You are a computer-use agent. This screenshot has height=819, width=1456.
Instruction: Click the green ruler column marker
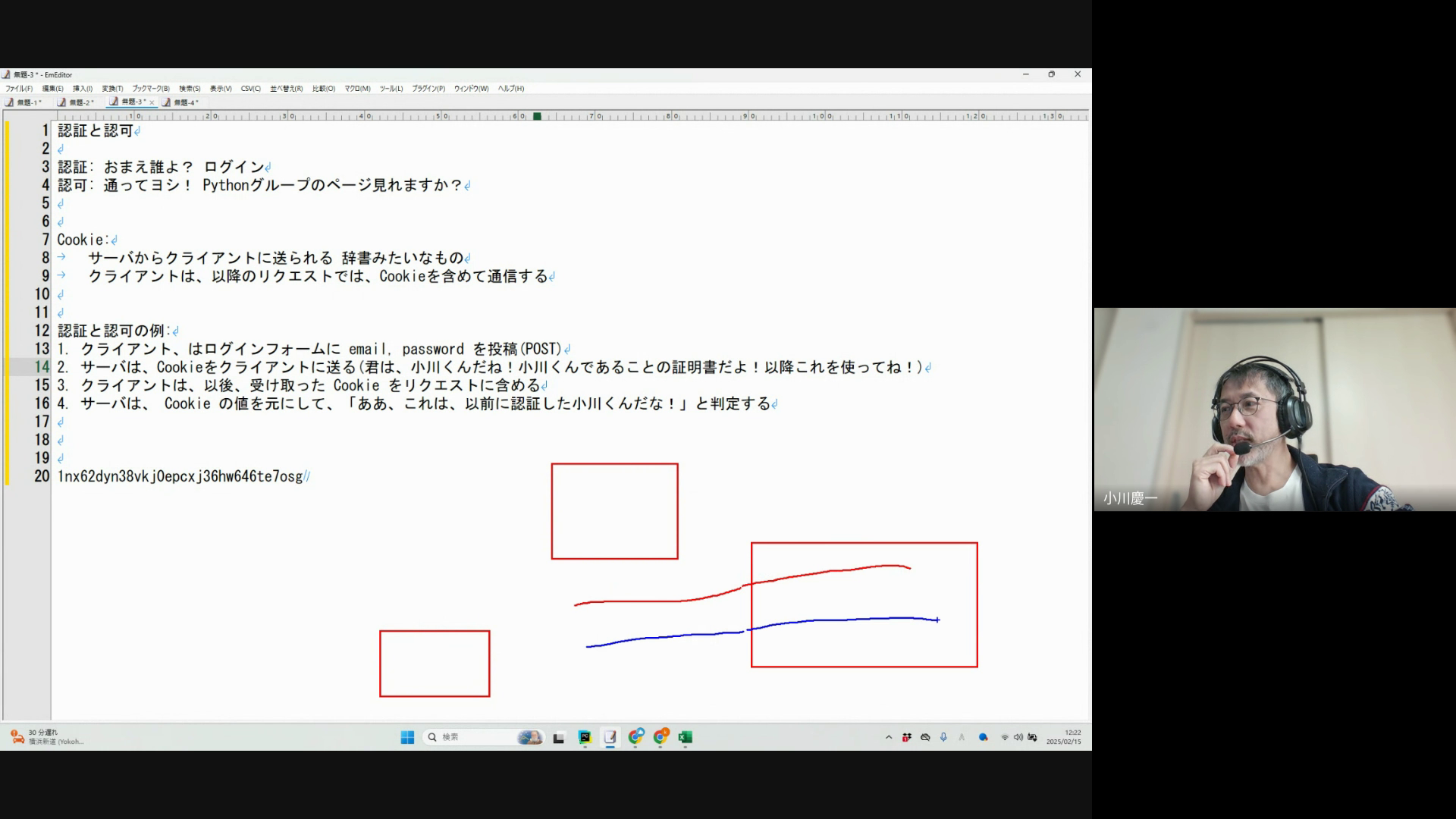(x=537, y=116)
